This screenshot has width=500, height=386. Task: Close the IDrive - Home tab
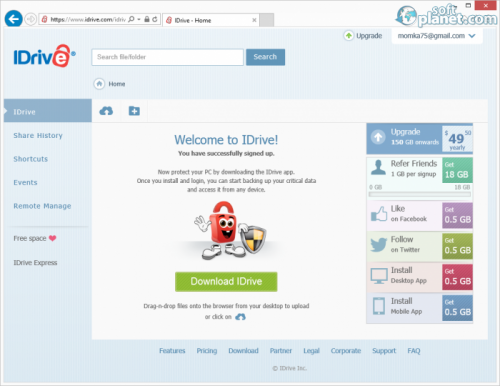coord(254,20)
